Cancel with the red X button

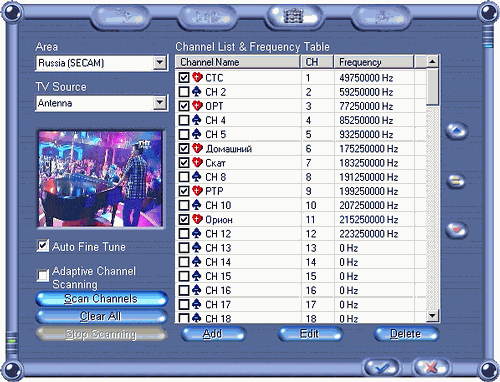(x=431, y=367)
